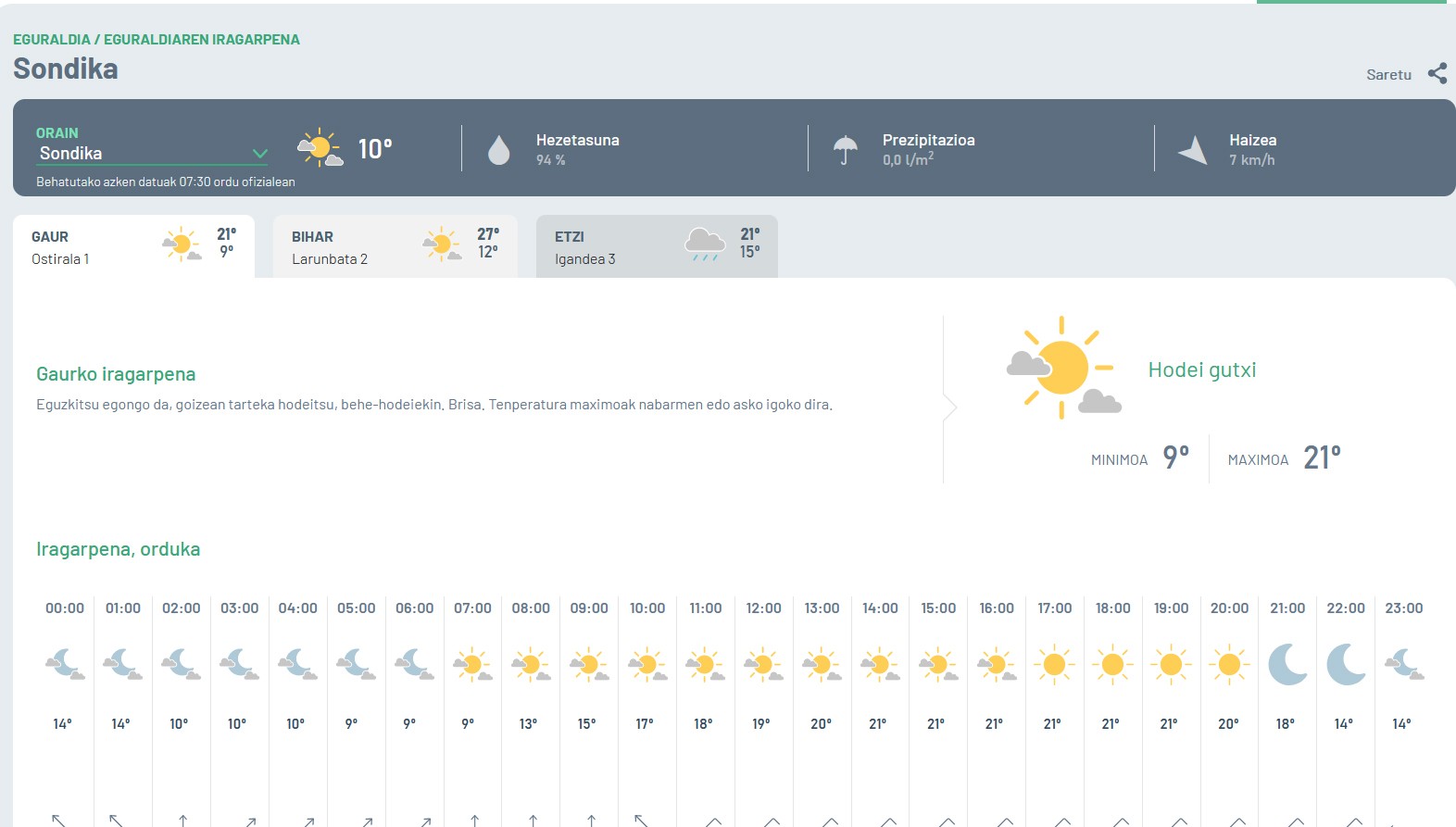
Task: Click the large Hodei gutxi weather icon
Action: (1063, 368)
